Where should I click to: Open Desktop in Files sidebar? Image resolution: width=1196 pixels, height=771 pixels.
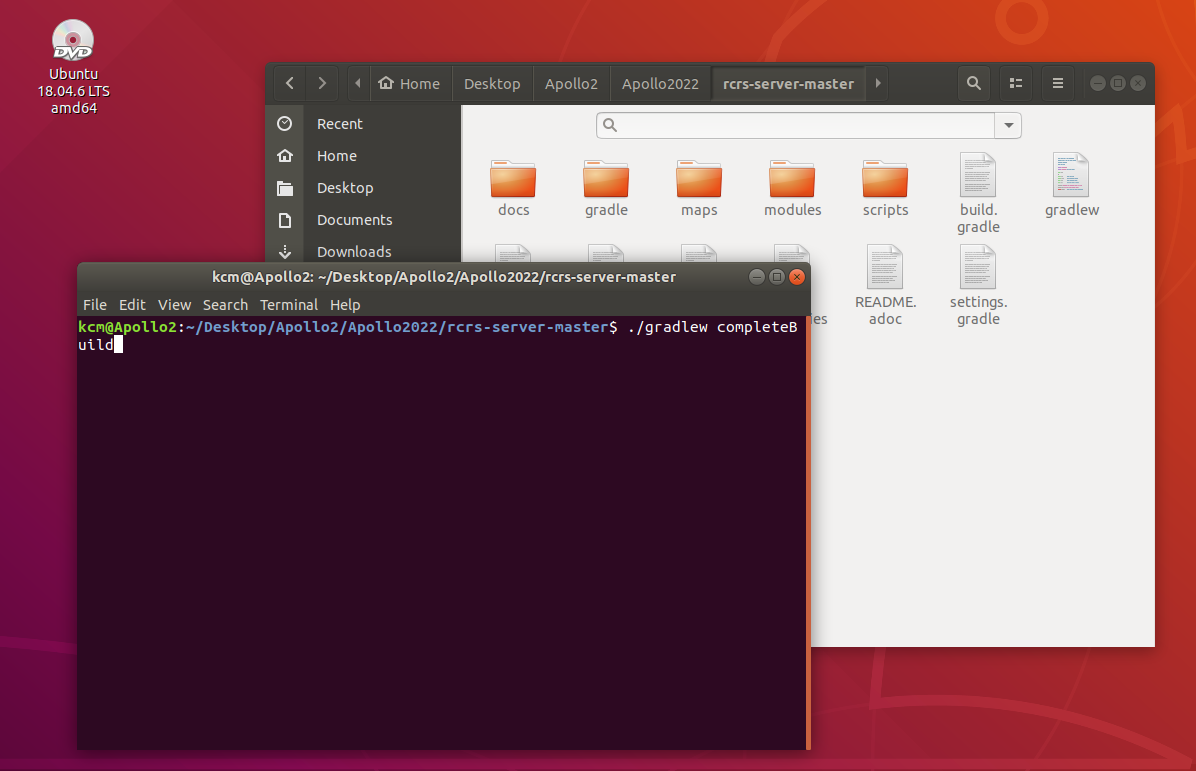(x=363, y=188)
